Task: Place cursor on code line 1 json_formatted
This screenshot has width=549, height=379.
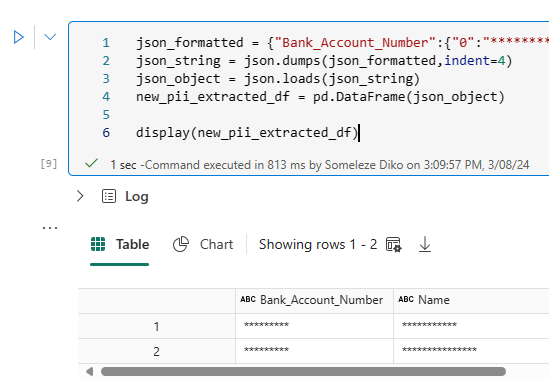Action: [x=342, y=43]
